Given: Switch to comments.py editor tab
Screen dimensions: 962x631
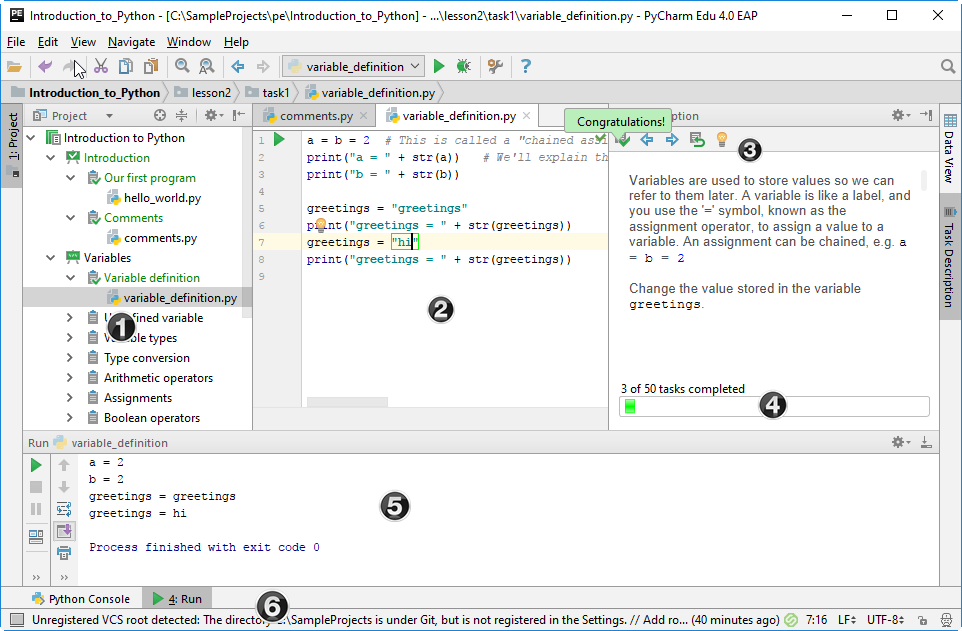Looking at the screenshot, I should pos(315,116).
